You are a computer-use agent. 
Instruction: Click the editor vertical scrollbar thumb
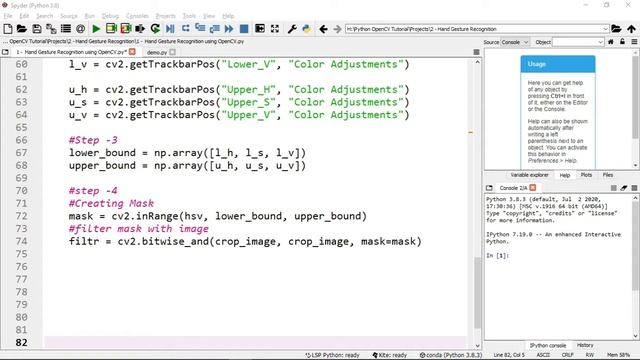[x=477, y=293]
